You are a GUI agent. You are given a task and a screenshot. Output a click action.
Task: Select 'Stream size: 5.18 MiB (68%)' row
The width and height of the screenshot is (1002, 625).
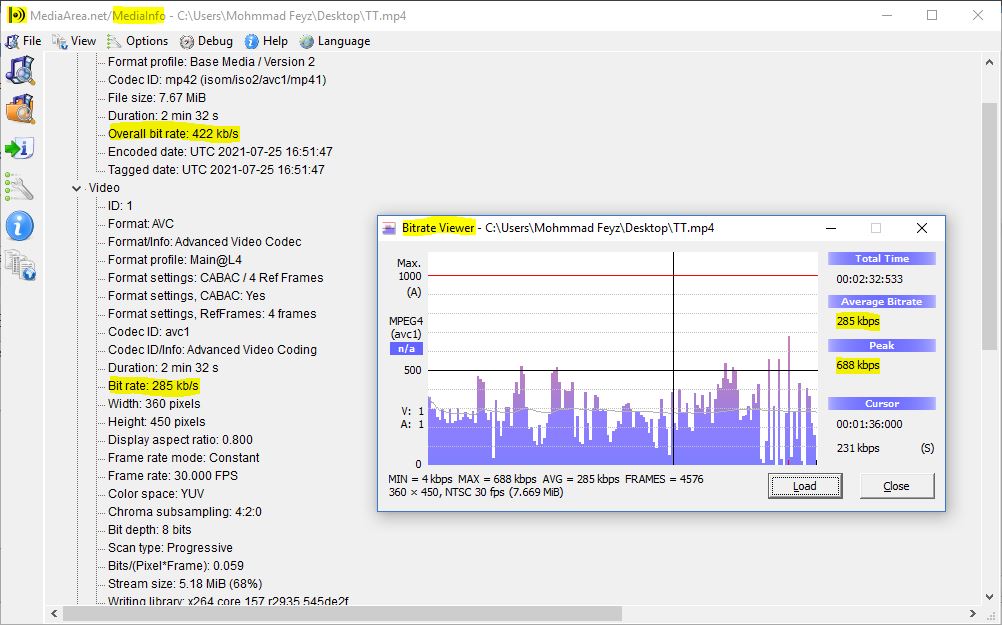pyautogui.click(x=185, y=583)
